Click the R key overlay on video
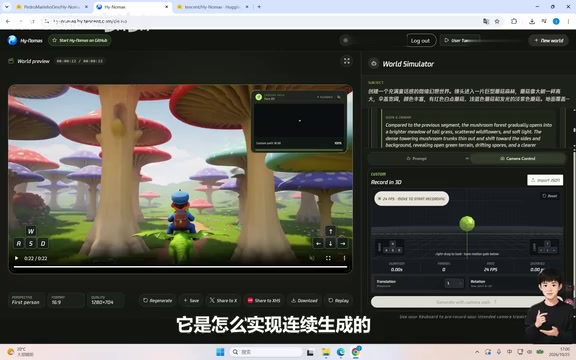The height and width of the screenshot is (360, 576). (19, 243)
